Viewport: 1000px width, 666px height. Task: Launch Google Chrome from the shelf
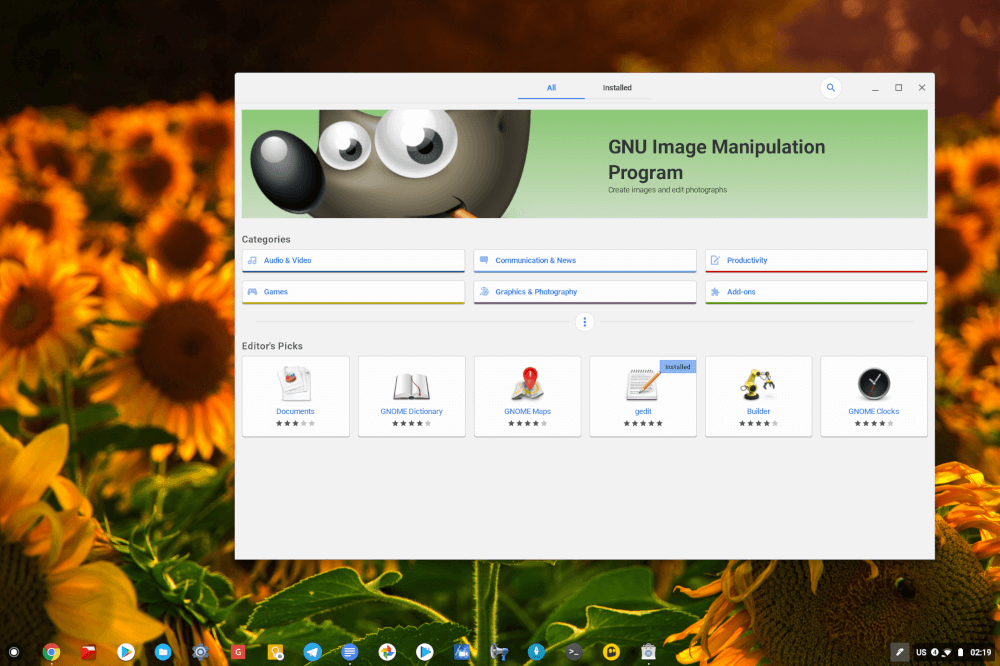(52, 652)
